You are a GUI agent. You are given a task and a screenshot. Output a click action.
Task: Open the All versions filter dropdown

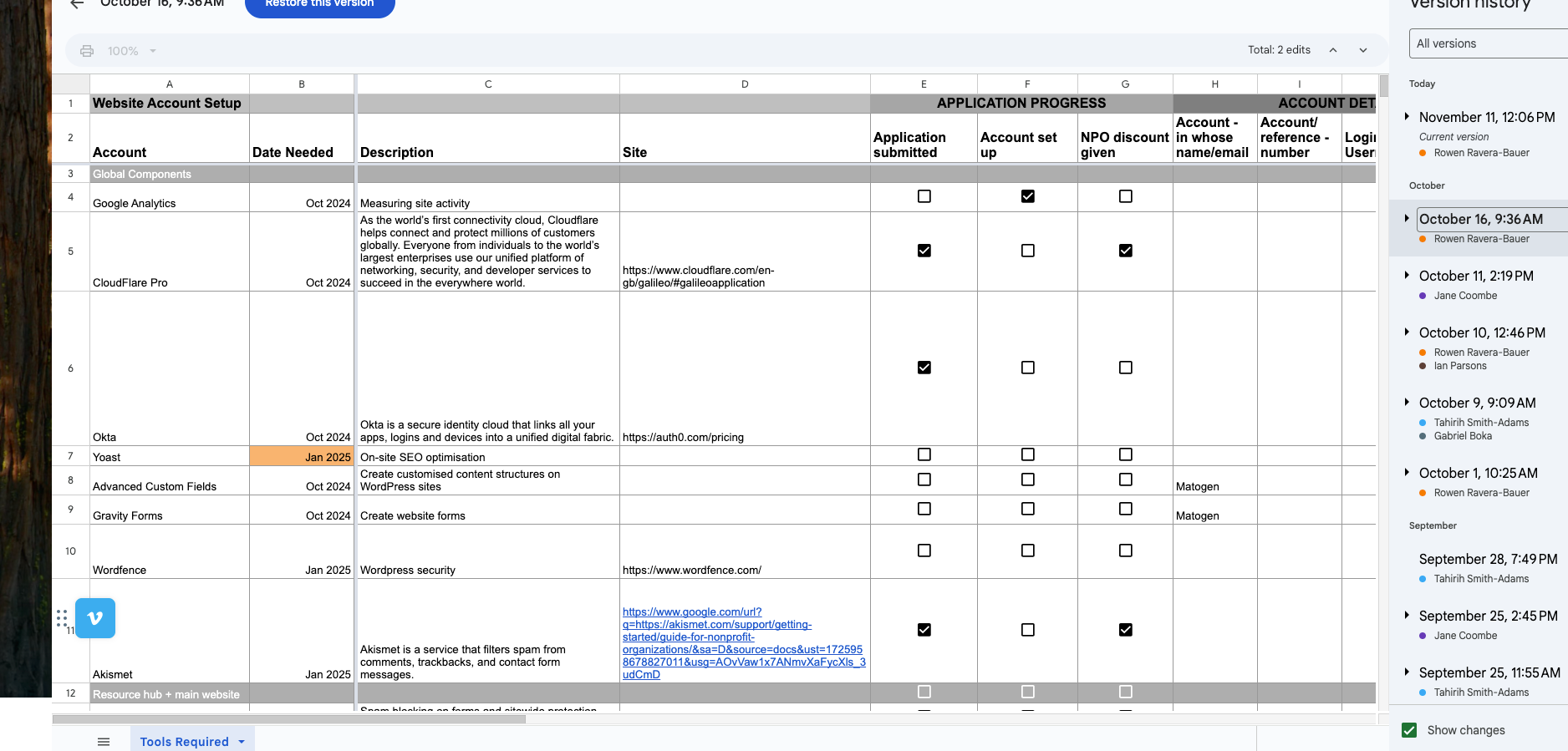[x=1488, y=43]
